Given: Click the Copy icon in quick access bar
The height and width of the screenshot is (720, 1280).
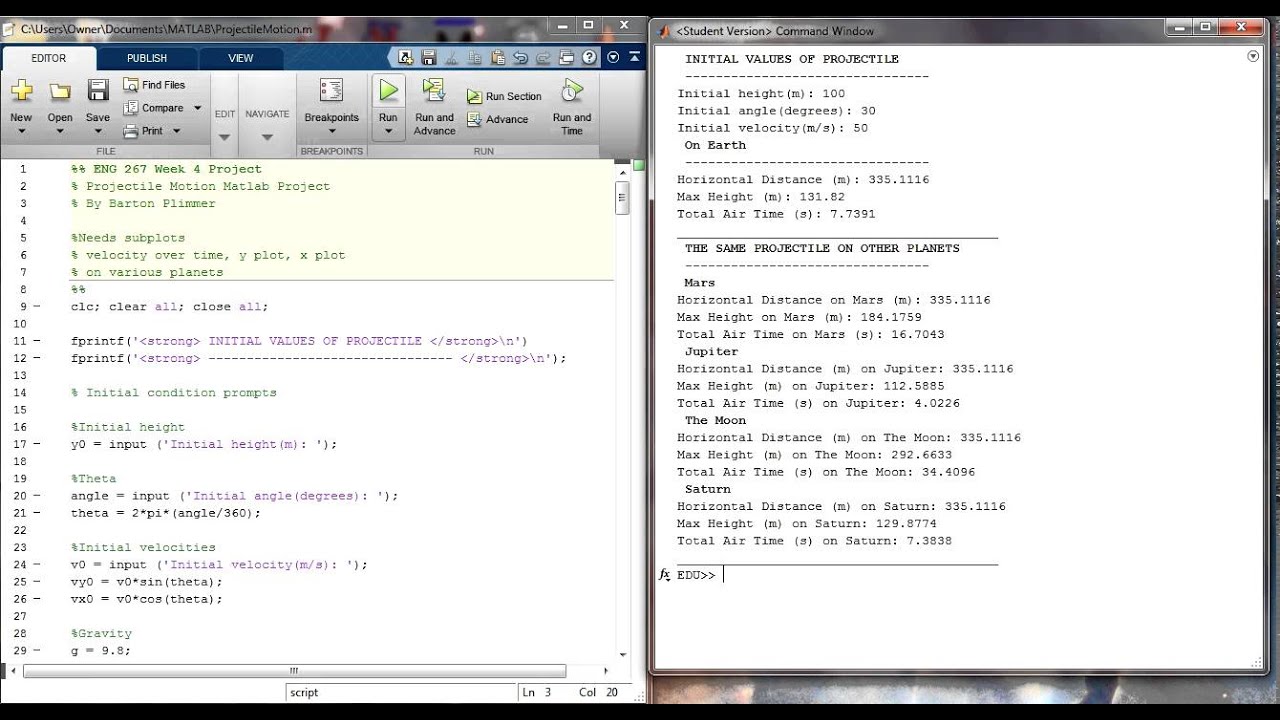Looking at the screenshot, I should coord(475,57).
